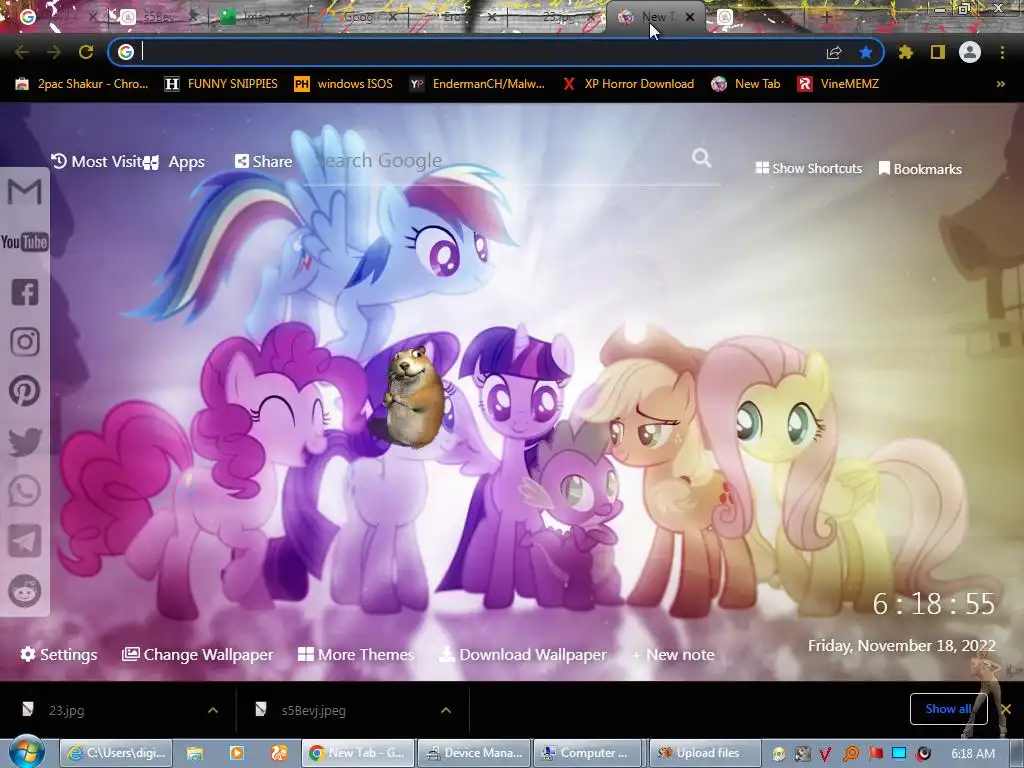Viewport: 1024px width, 768px height.
Task: Click the search magnifier icon
Action: [701, 157]
